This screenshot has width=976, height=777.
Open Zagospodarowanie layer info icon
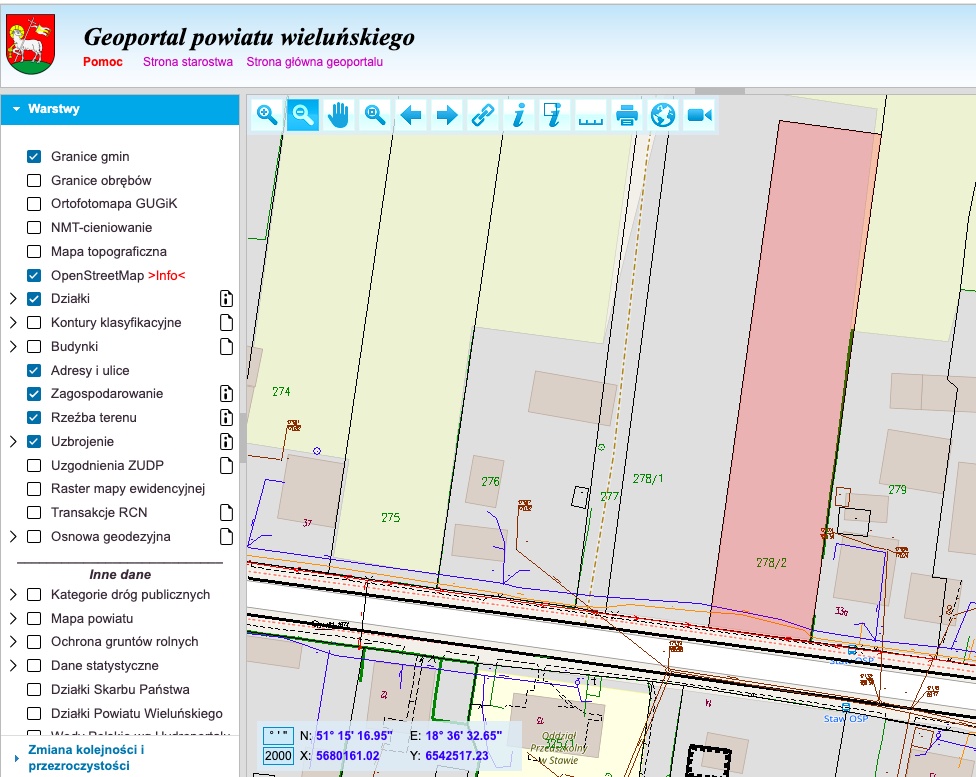227,393
